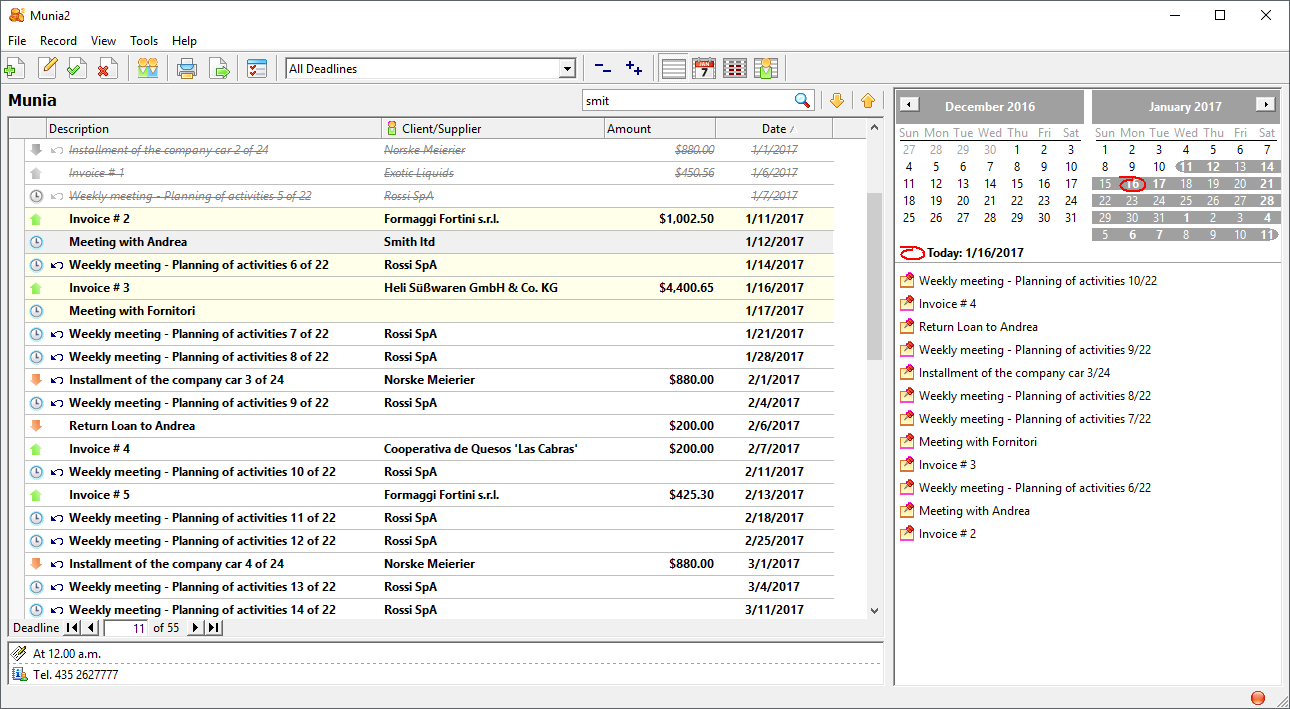Open the Tools menu
1290x709 pixels.
coord(144,41)
